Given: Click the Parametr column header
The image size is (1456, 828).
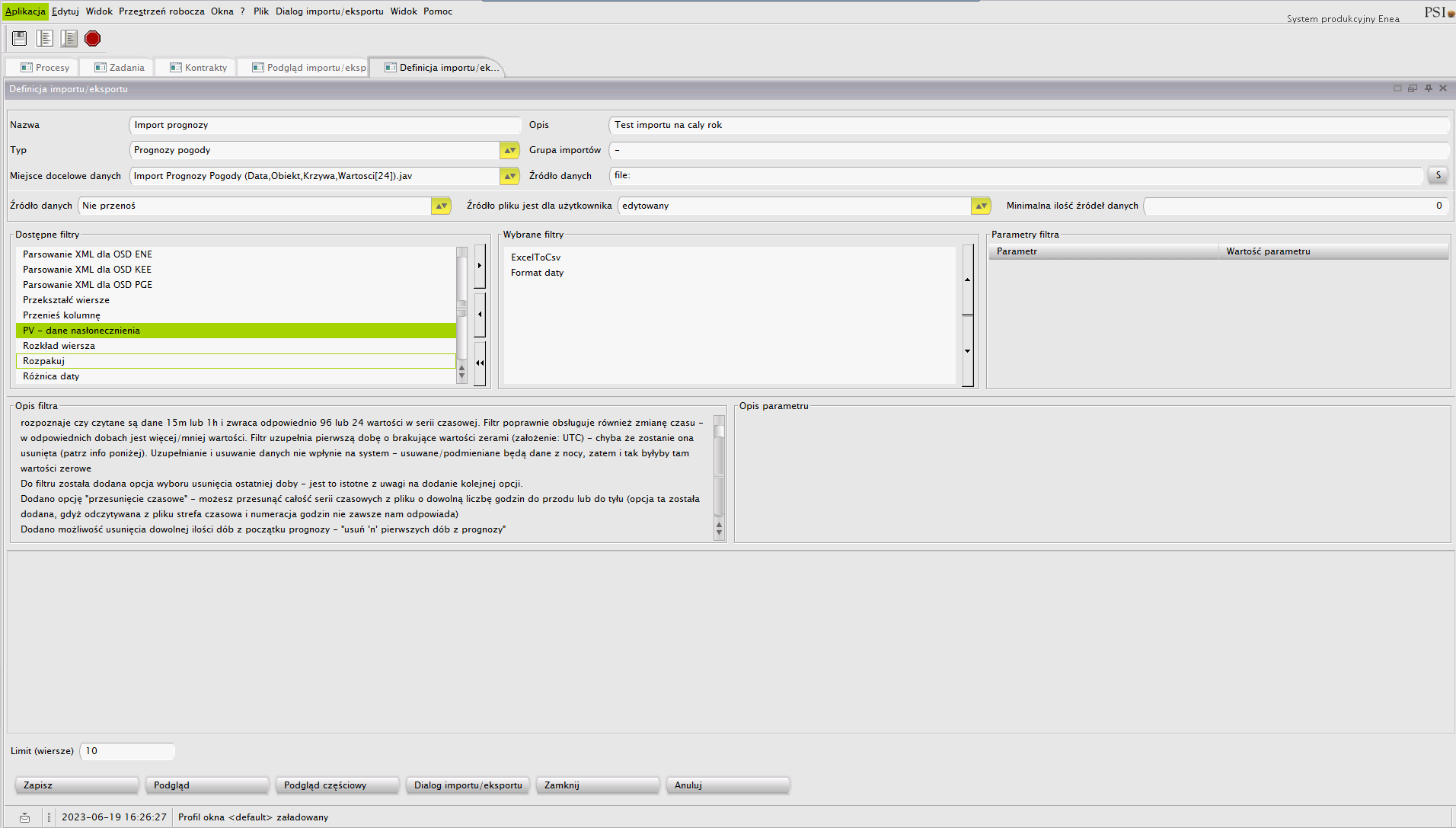Looking at the screenshot, I should [x=1103, y=251].
